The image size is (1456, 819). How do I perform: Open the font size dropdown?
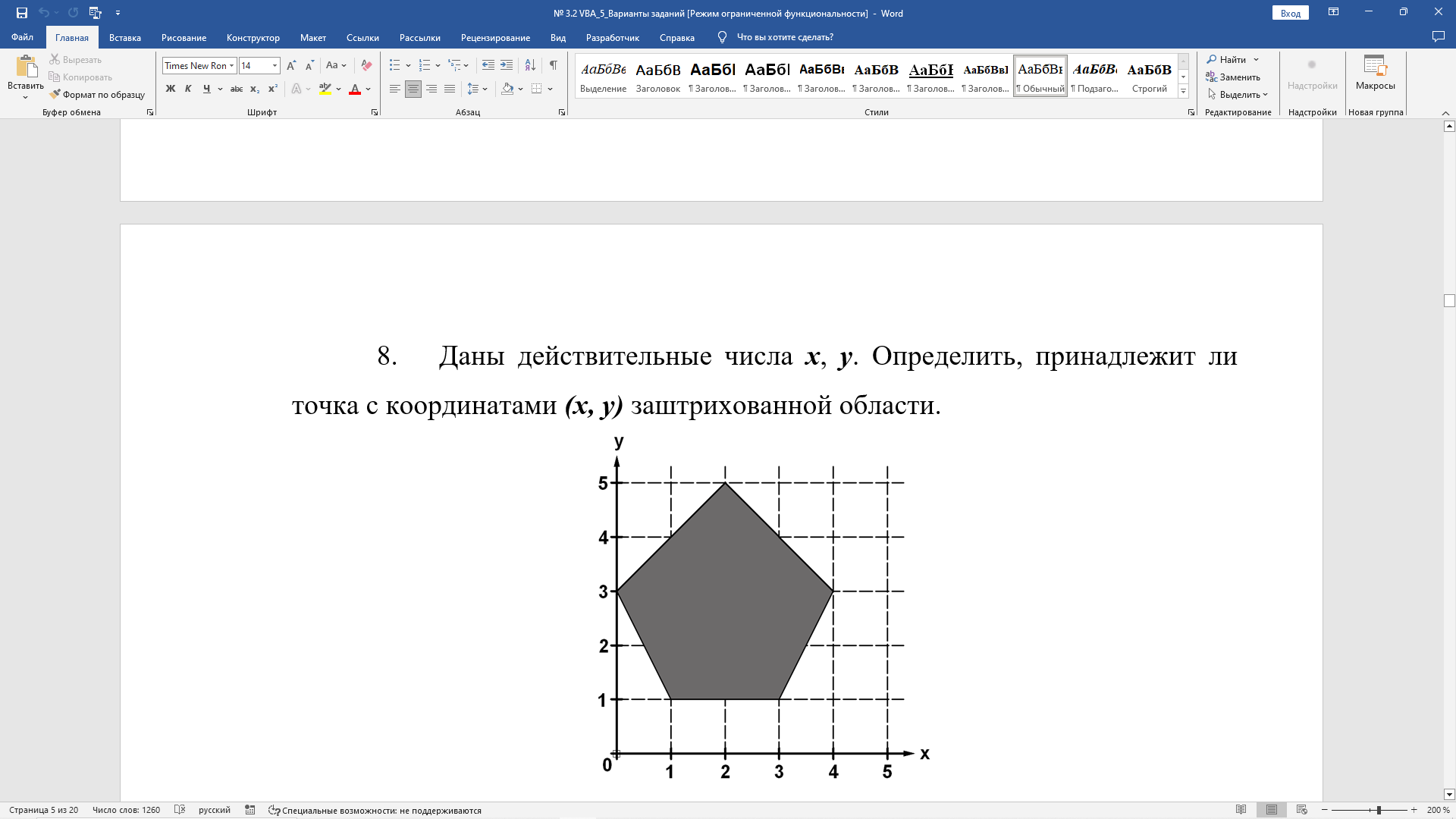click(x=275, y=66)
